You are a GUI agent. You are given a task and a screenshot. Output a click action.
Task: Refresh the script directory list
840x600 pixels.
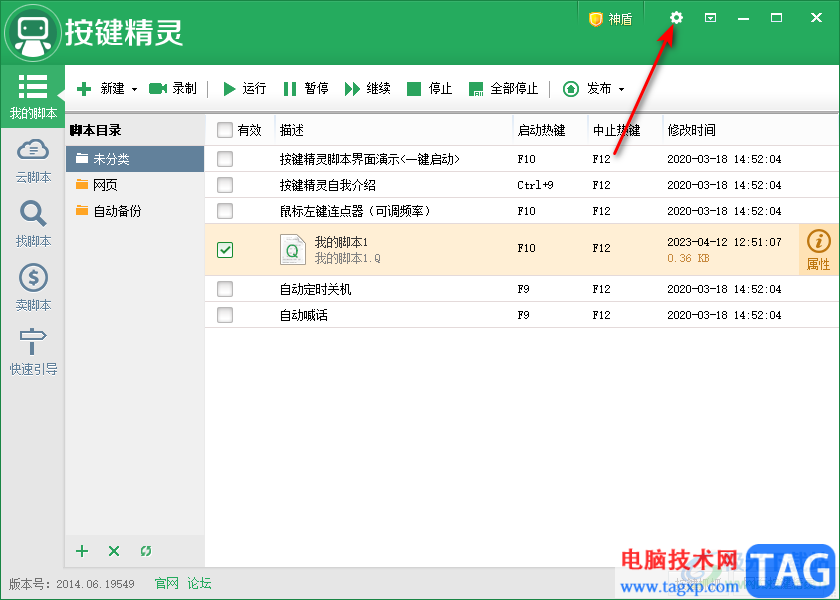pyautogui.click(x=146, y=551)
